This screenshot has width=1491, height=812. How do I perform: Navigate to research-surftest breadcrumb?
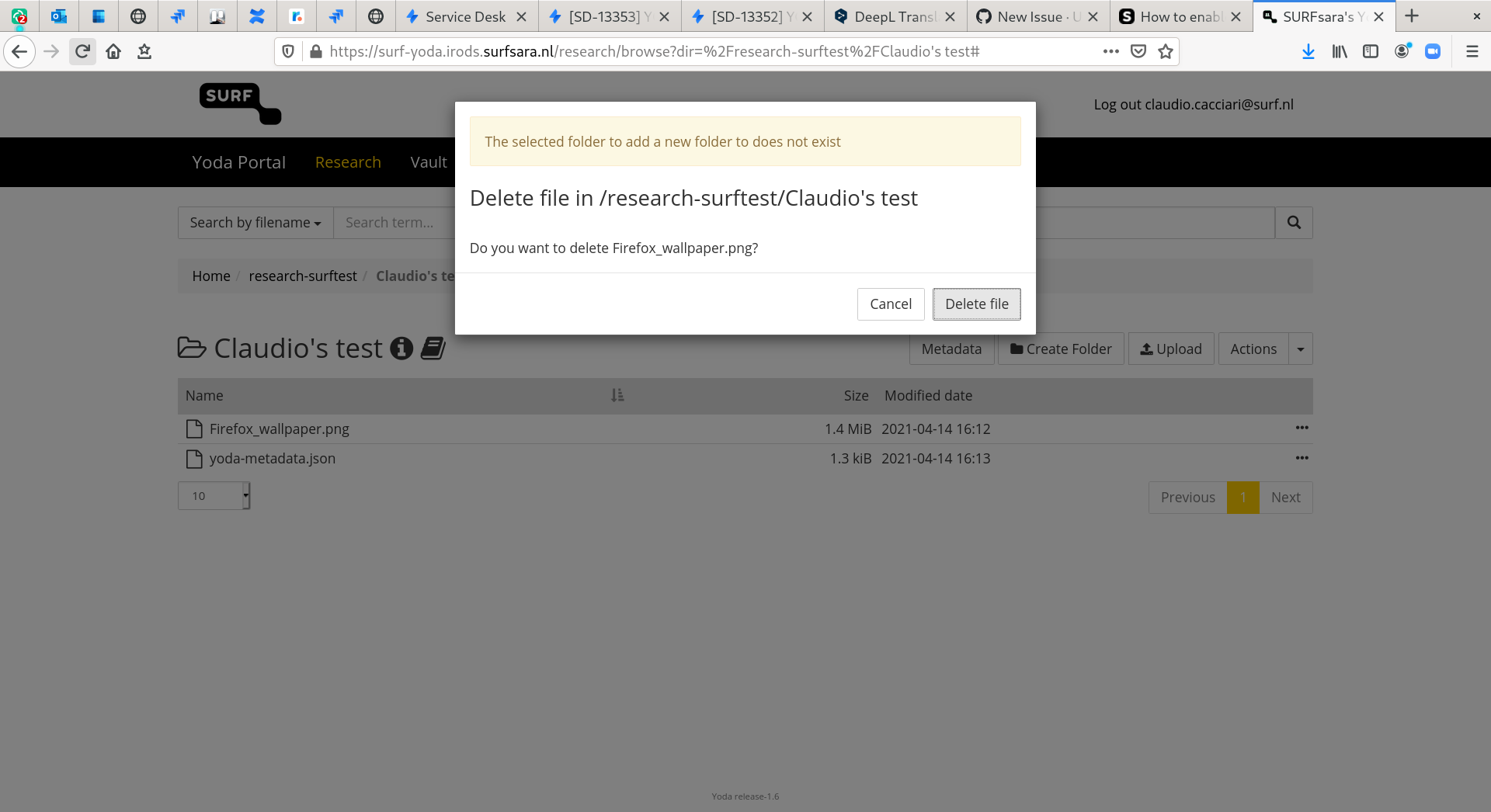point(303,276)
